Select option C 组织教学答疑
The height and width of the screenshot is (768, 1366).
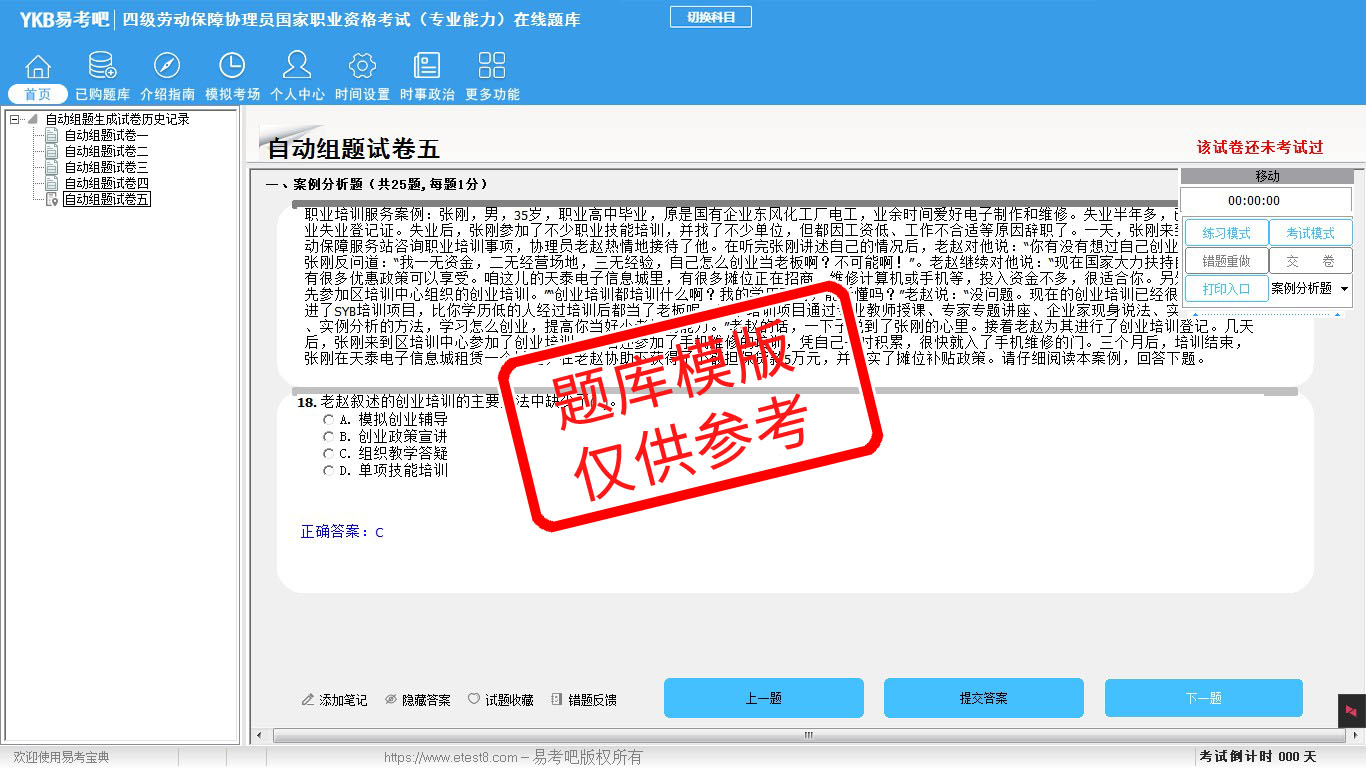(x=329, y=454)
